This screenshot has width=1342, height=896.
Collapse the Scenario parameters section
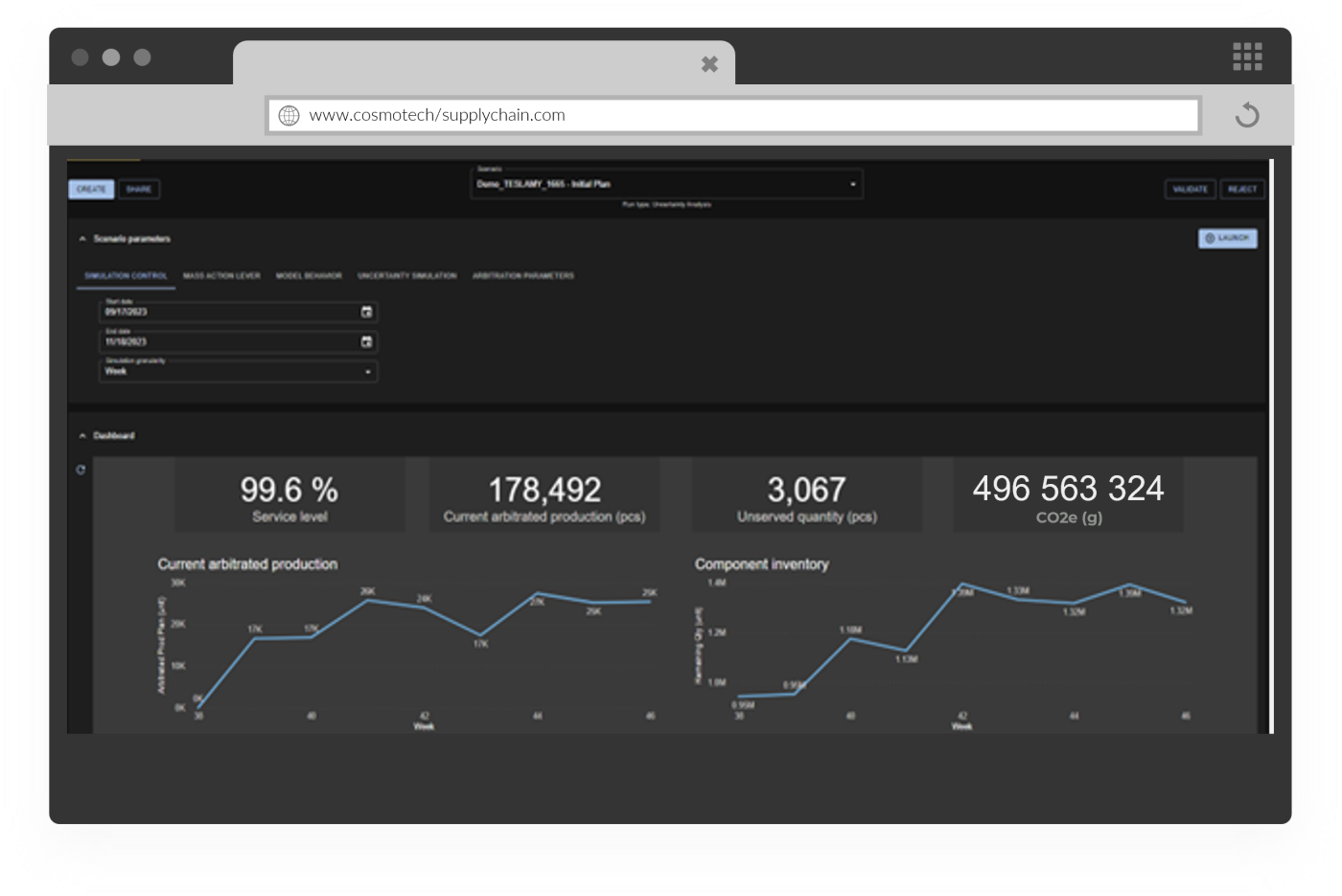pyautogui.click(x=82, y=239)
